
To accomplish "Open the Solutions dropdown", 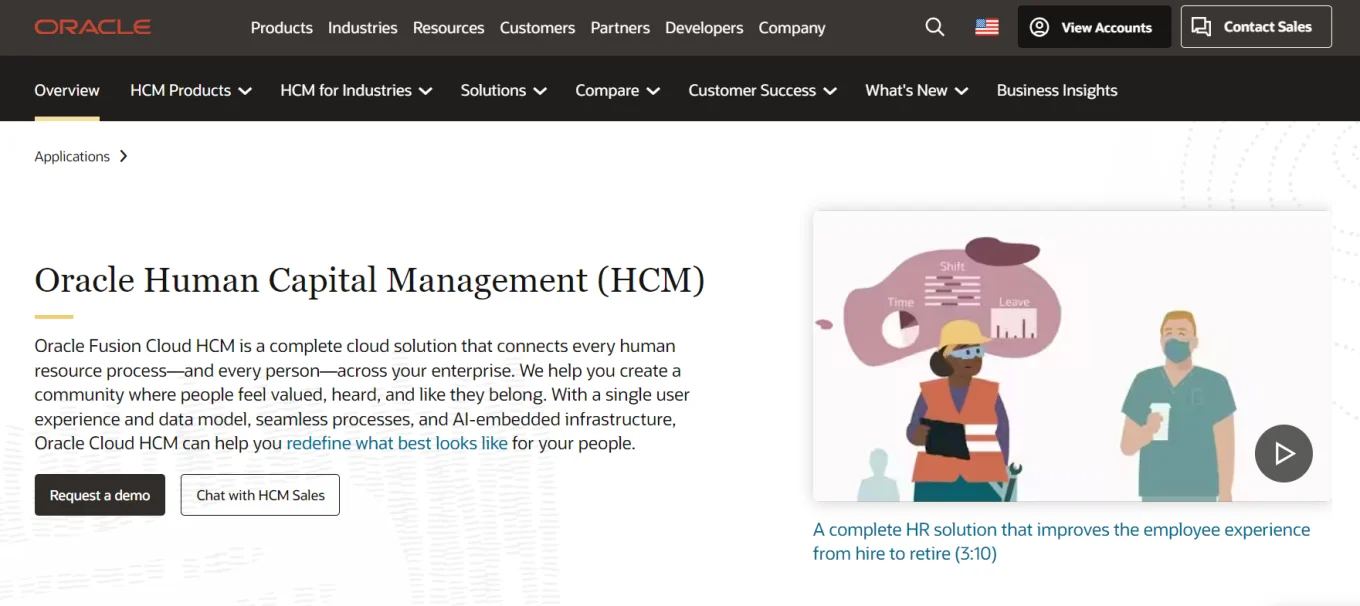I will coord(503,90).
